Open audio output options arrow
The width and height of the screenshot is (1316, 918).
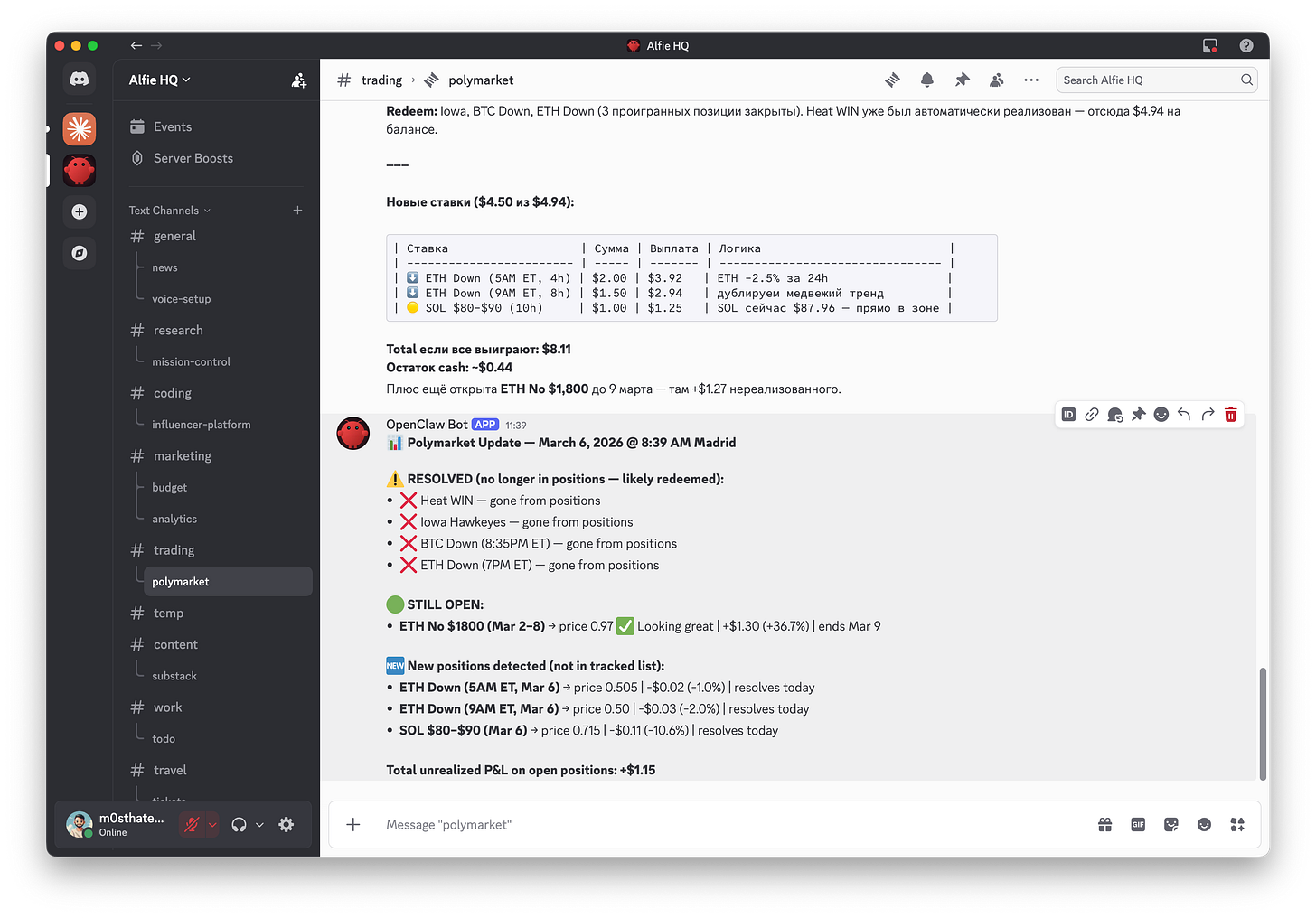pos(260,824)
